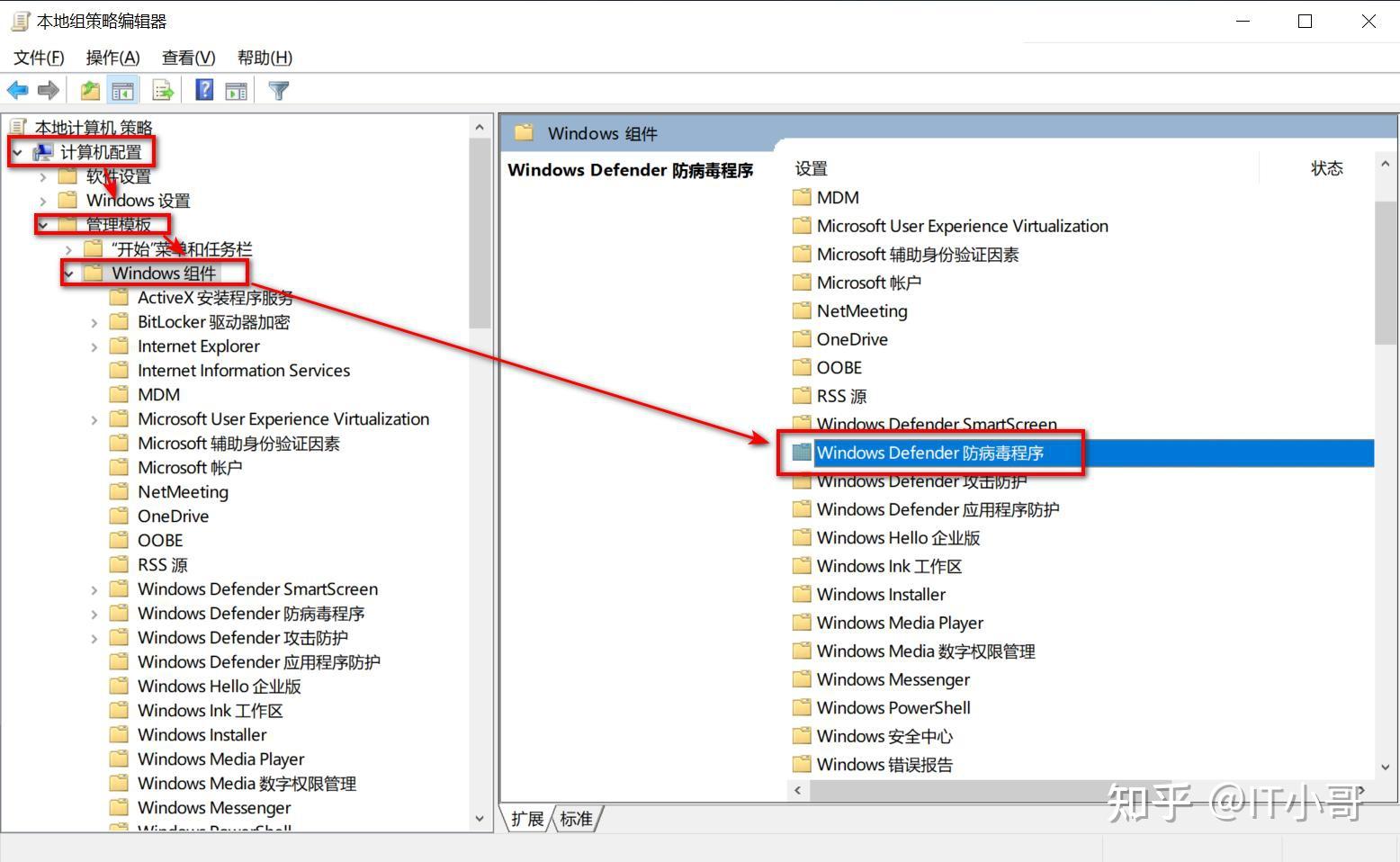
Task: Open the 查看(V) menu
Action: [x=186, y=57]
